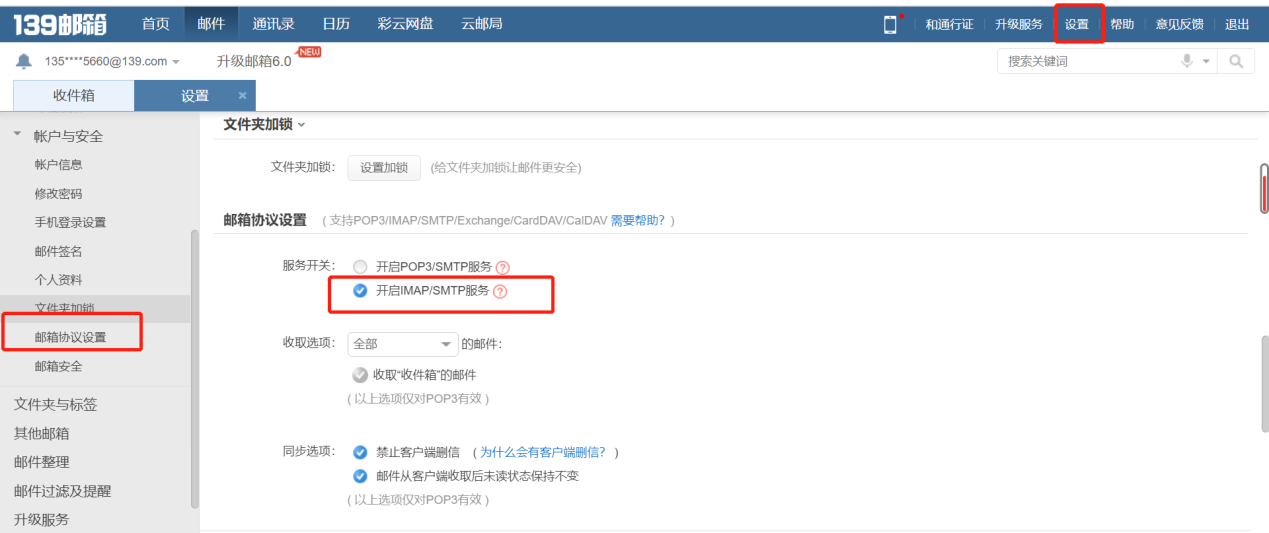Click the microphone voice search icon
The height and width of the screenshot is (533, 1269).
coord(1187,61)
